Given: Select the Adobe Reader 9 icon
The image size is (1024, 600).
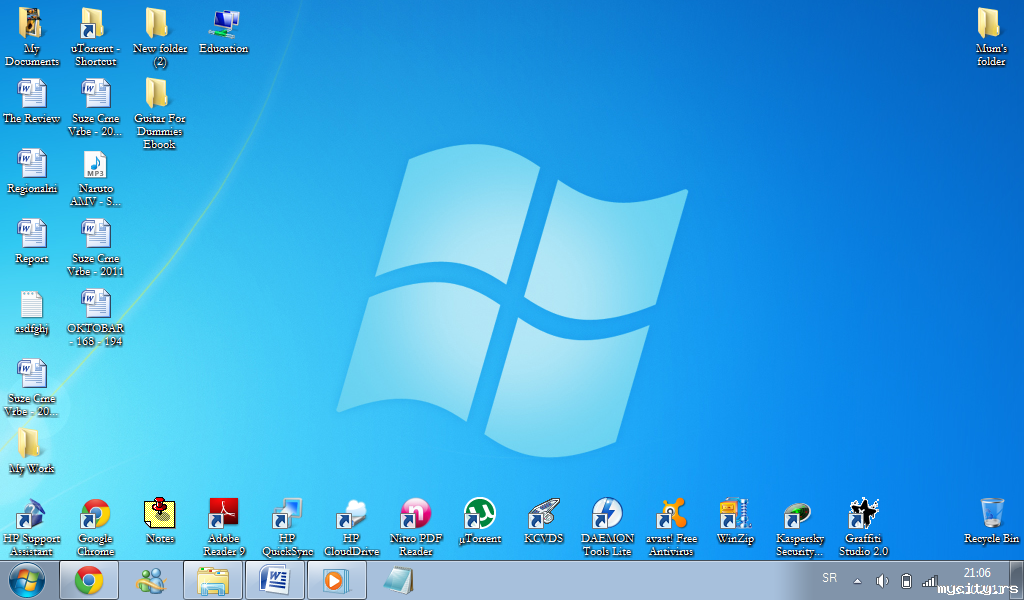Looking at the screenshot, I should tap(224, 515).
